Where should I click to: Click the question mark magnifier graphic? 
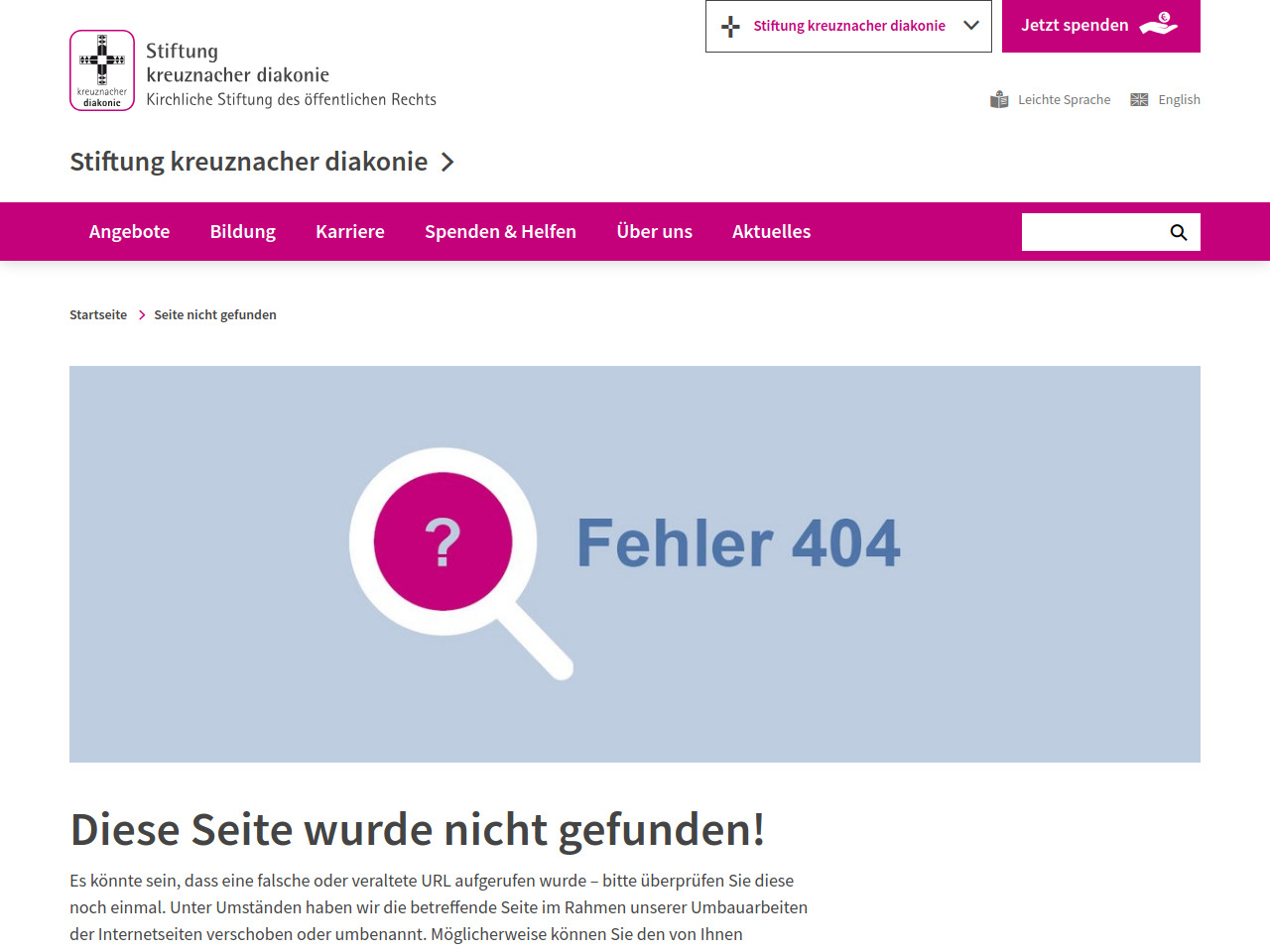pyautogui.click(x=444, y=543)
